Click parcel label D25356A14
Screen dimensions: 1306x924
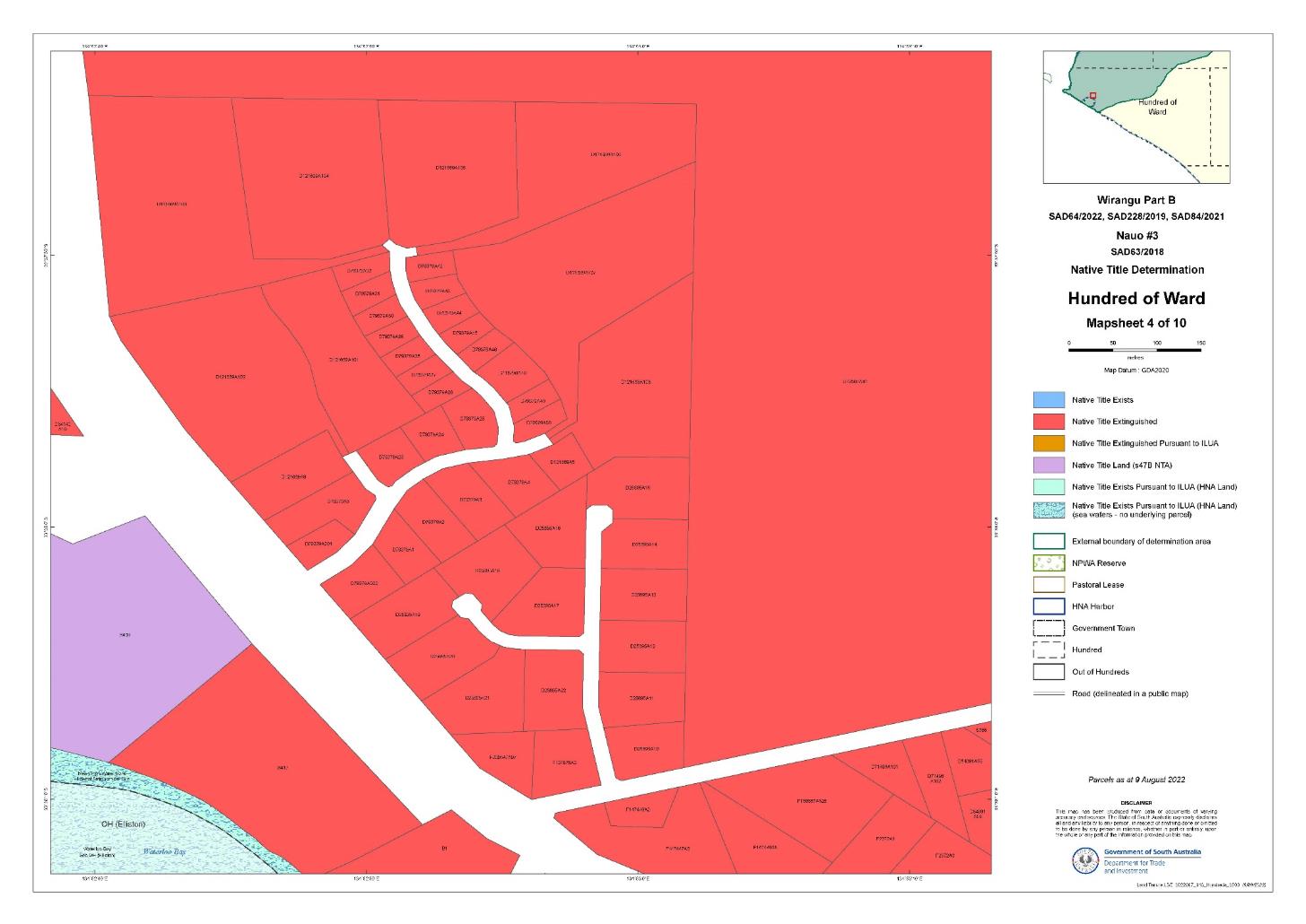point(645,545)
